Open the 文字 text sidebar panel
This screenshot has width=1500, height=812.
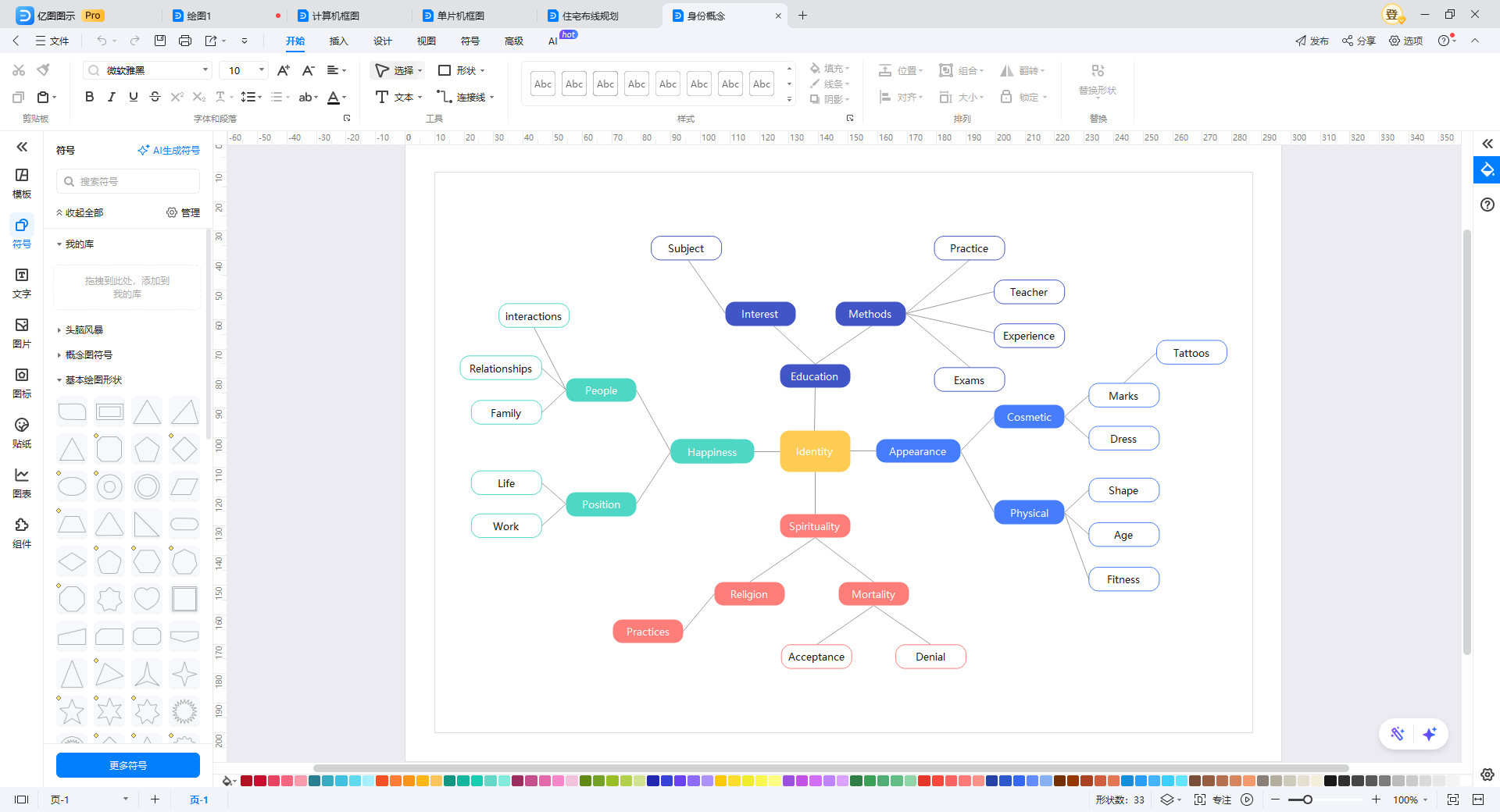pyautogui.click(x=22, y=283)
